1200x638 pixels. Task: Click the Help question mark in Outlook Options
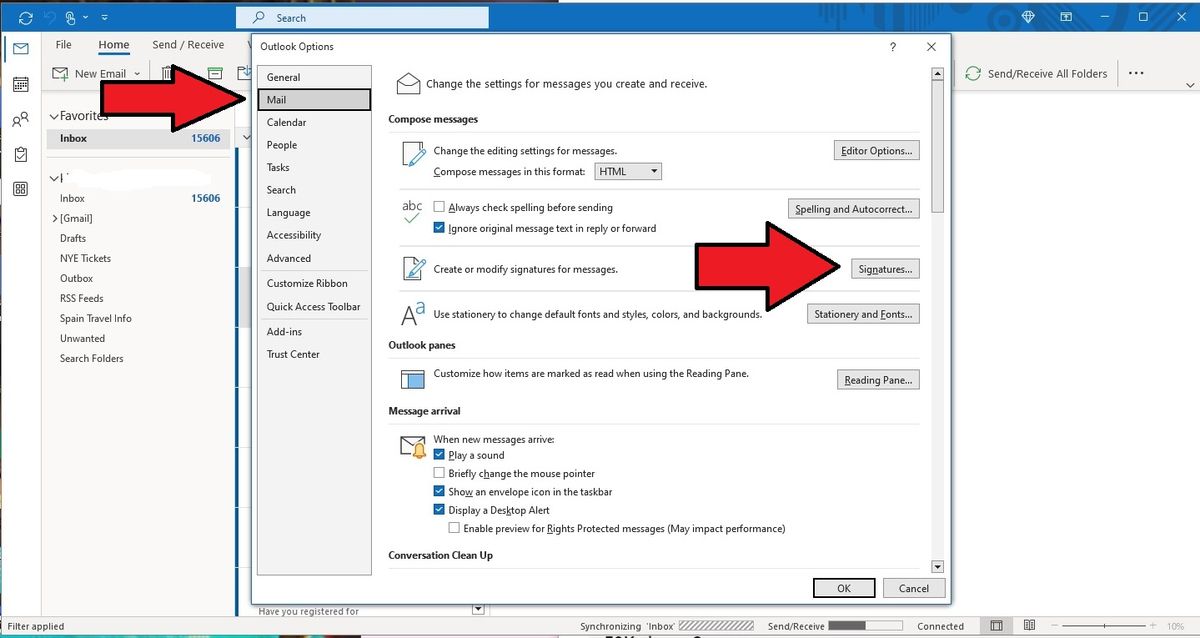892,47
